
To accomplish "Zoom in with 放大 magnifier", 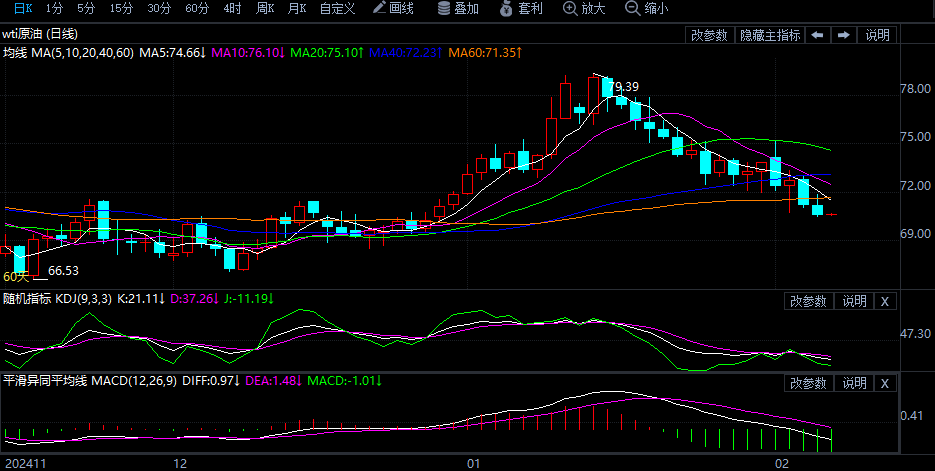I will click(x=584, y=9).
